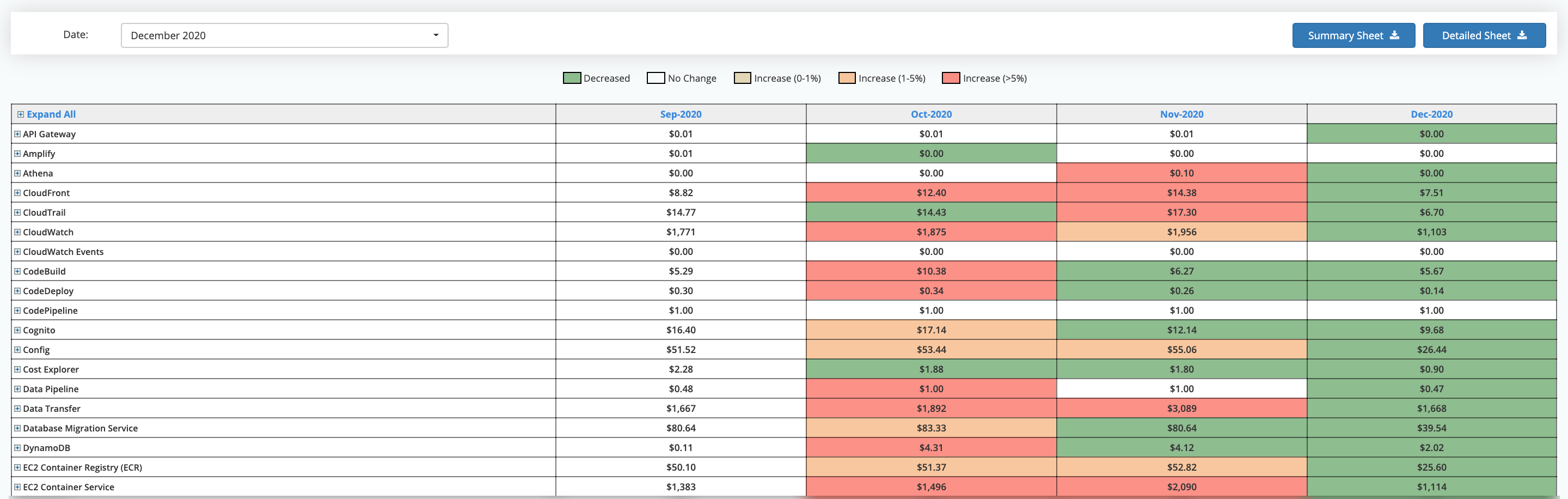The width and height of the screenshot is (1568, 499).
Task: Select CodeBuild Oct-2020 cost $10.38
Action: pyautogui.click(x=932, y=271)
